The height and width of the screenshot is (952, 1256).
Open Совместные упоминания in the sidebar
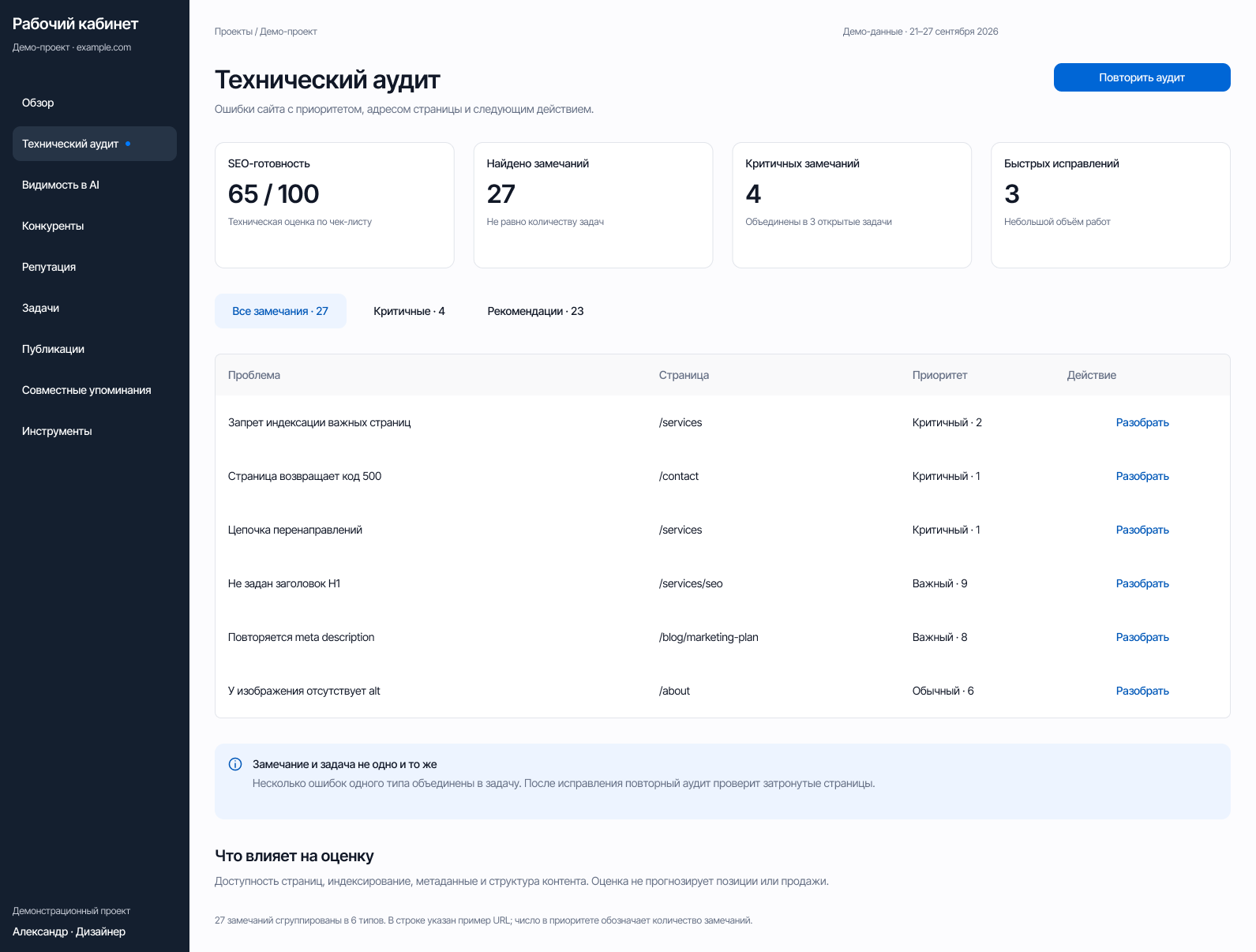pos(95,390)
